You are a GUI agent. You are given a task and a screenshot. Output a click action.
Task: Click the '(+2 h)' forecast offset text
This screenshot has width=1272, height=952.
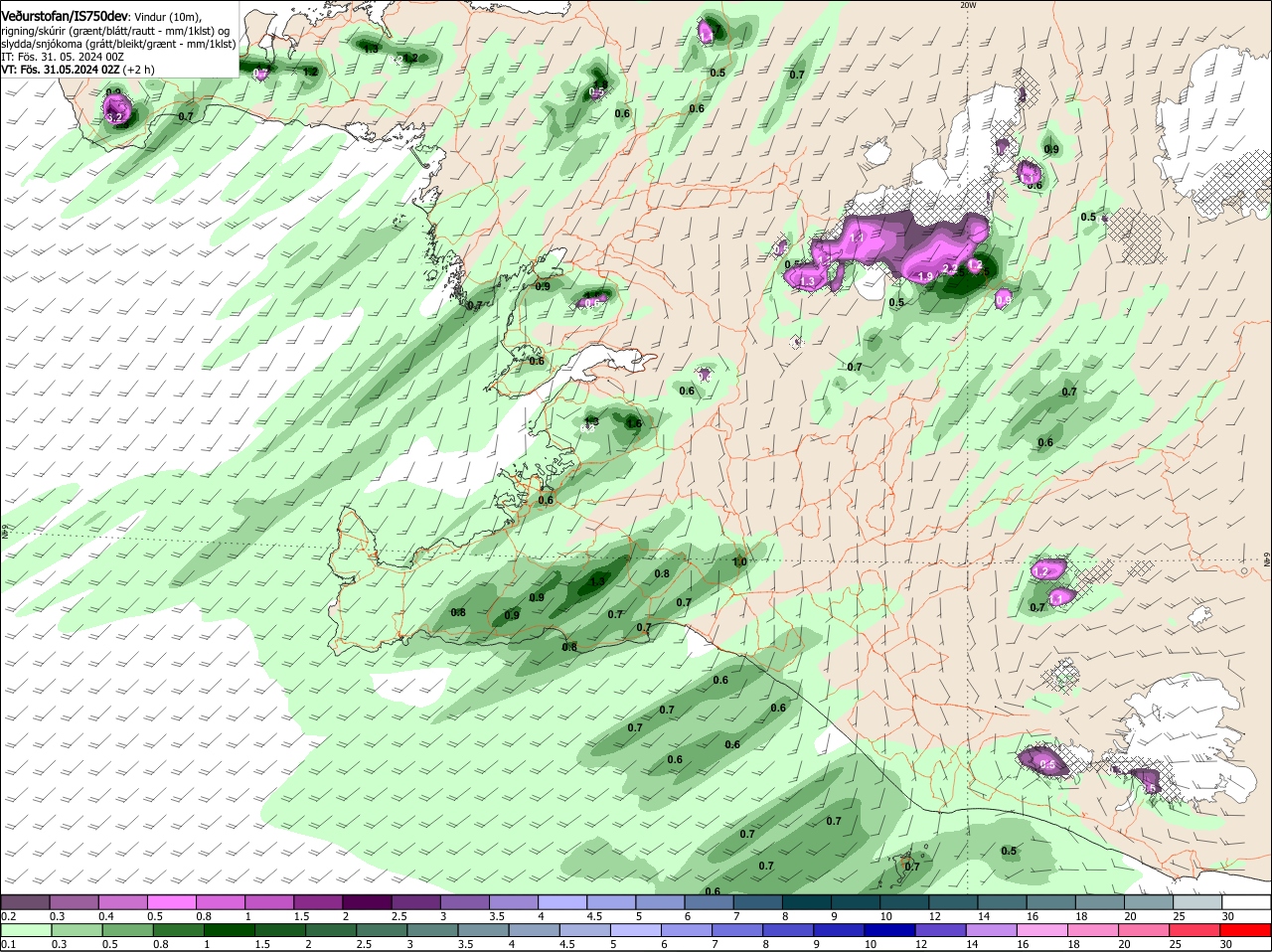tap(140, 70)
